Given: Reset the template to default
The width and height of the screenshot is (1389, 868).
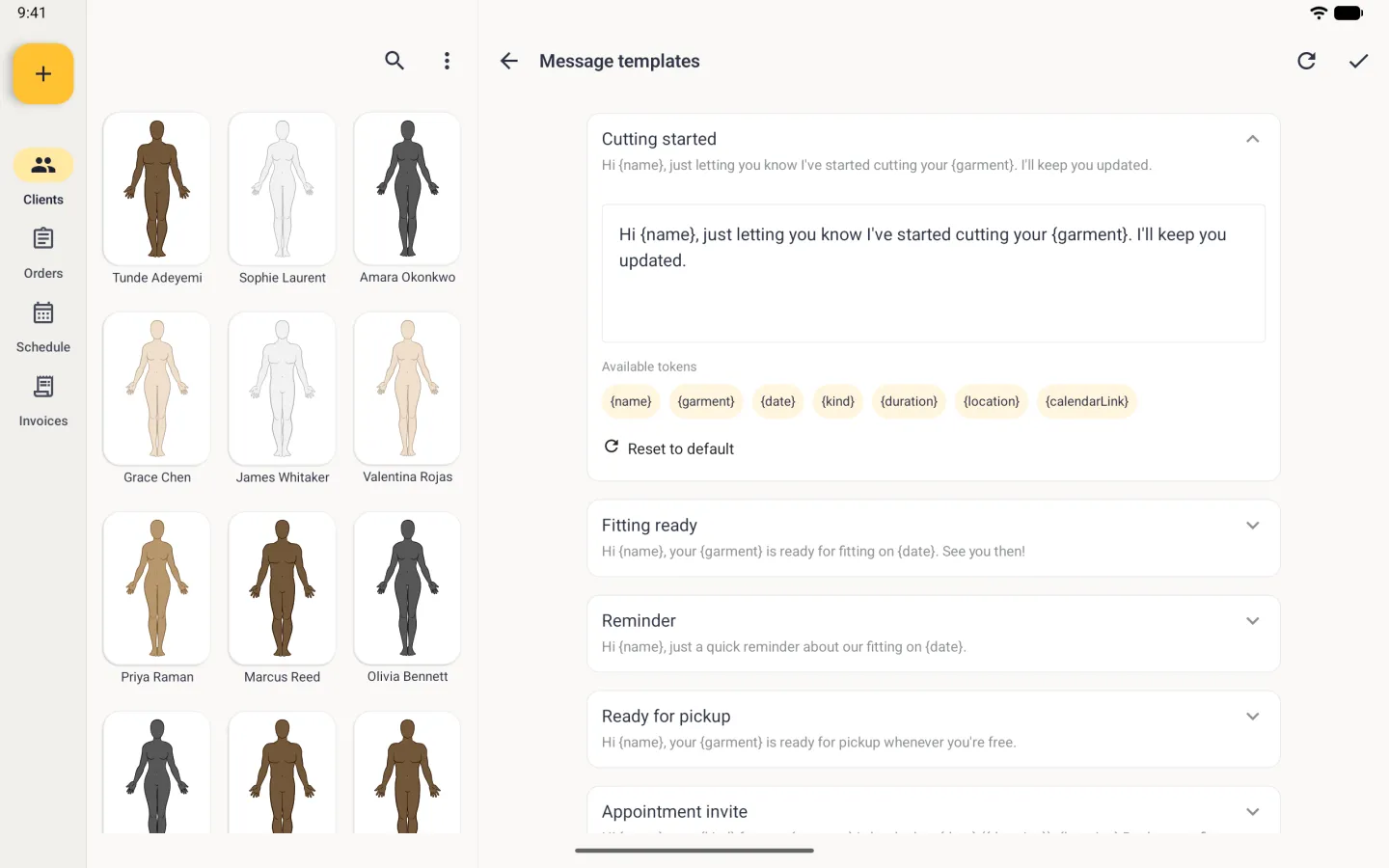Looking at the screenshot, I should point(669,448).
